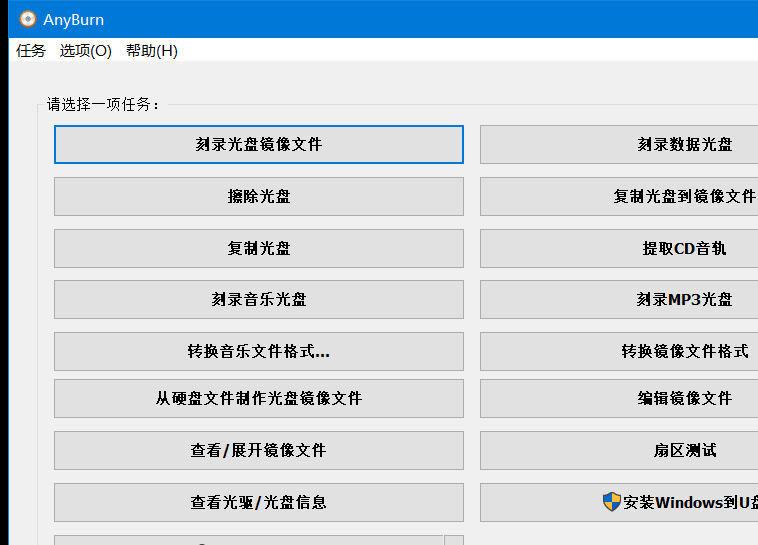Image resolution: width=758 pixels, height=545 pixels.
Task: Select 转换镜像文件格式 button
Action: click(619, 352)
